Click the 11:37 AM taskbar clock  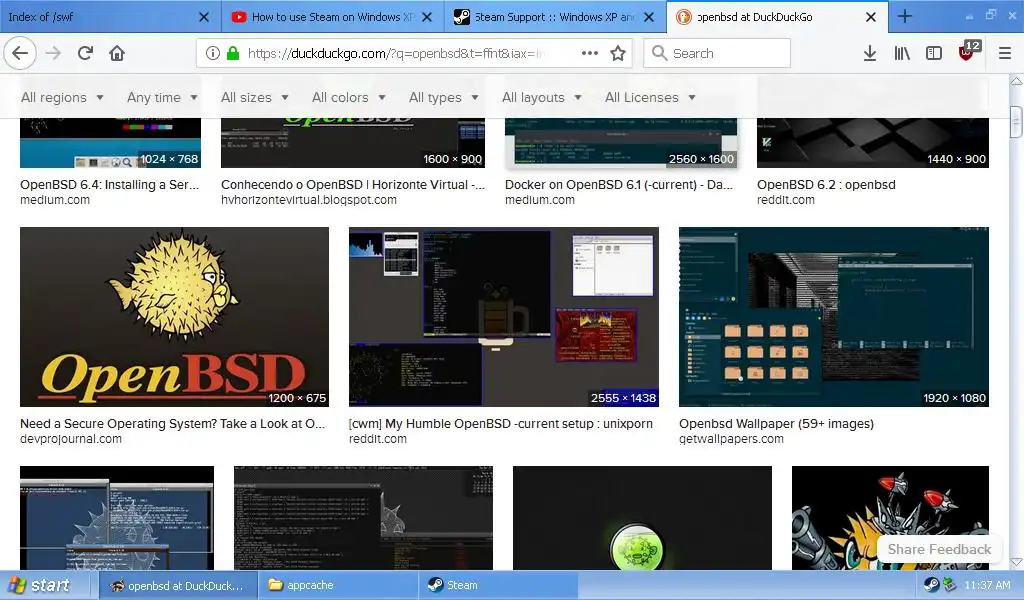click(987, 585)
